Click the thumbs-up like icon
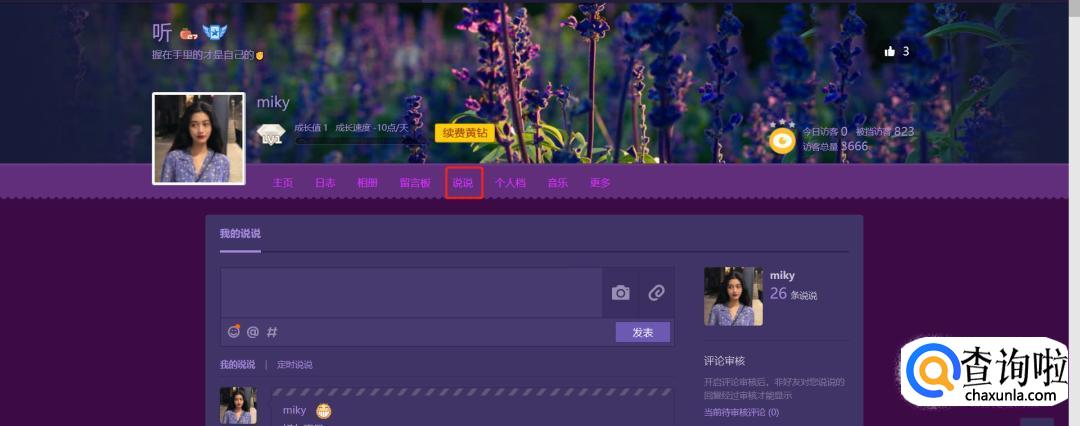1080x426 pixels. click(x=889, y=51)
